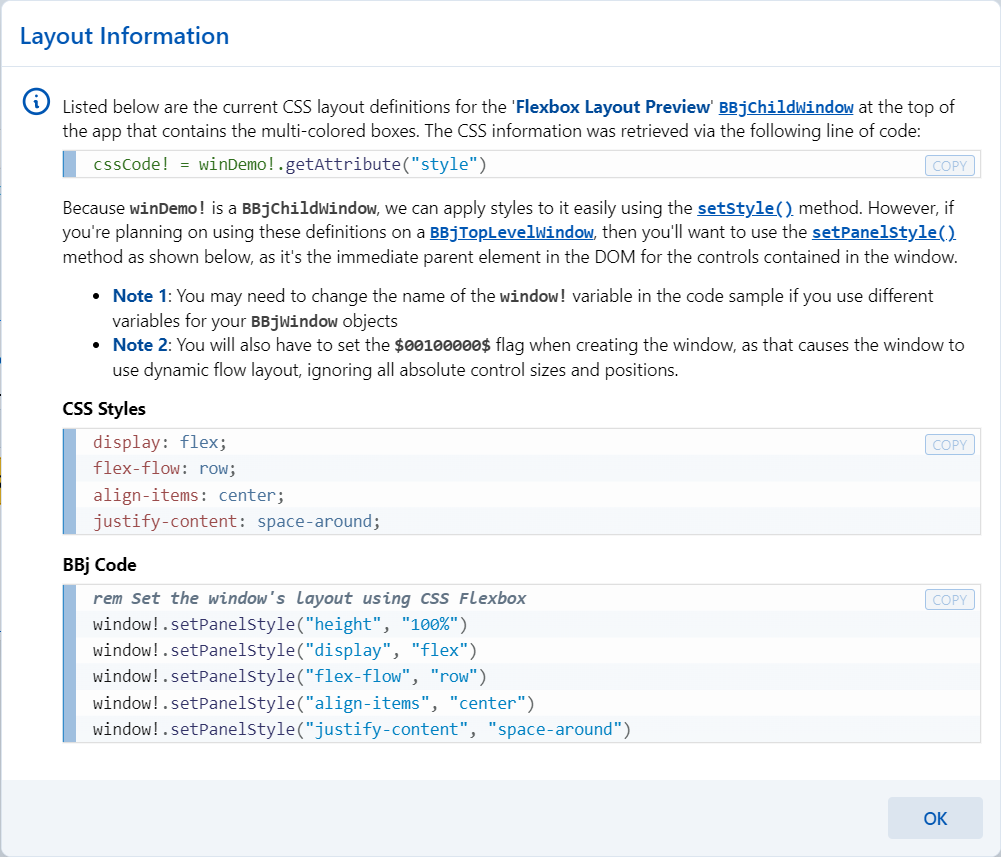Click the Layout Information dialog title
The width and height of the screenshot is (1001, 857).
[x=124, y=35]
